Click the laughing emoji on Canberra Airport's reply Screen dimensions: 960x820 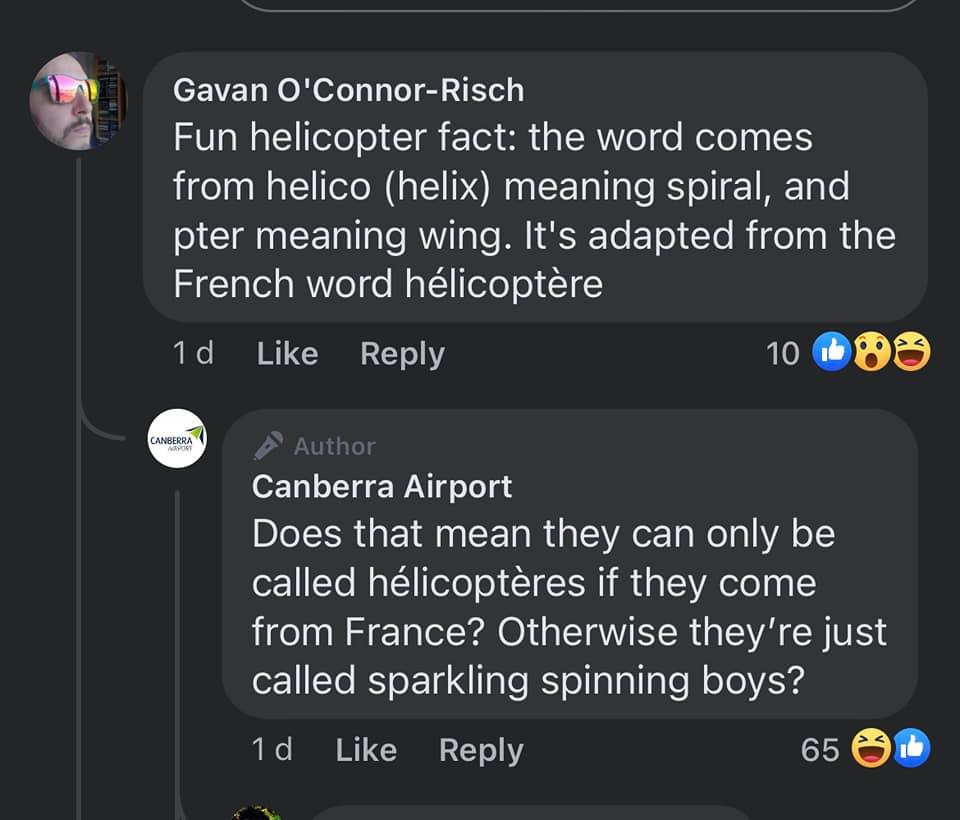[872, 748]
